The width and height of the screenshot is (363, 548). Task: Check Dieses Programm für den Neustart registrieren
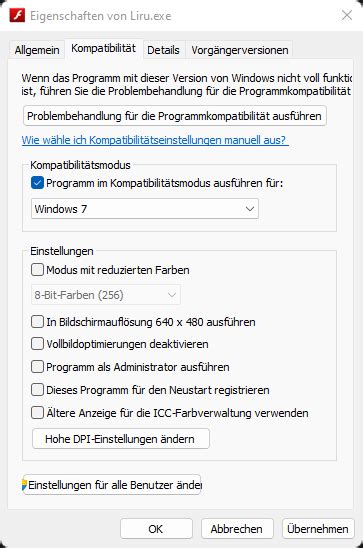pyautogui.click(x=37, y=390)
